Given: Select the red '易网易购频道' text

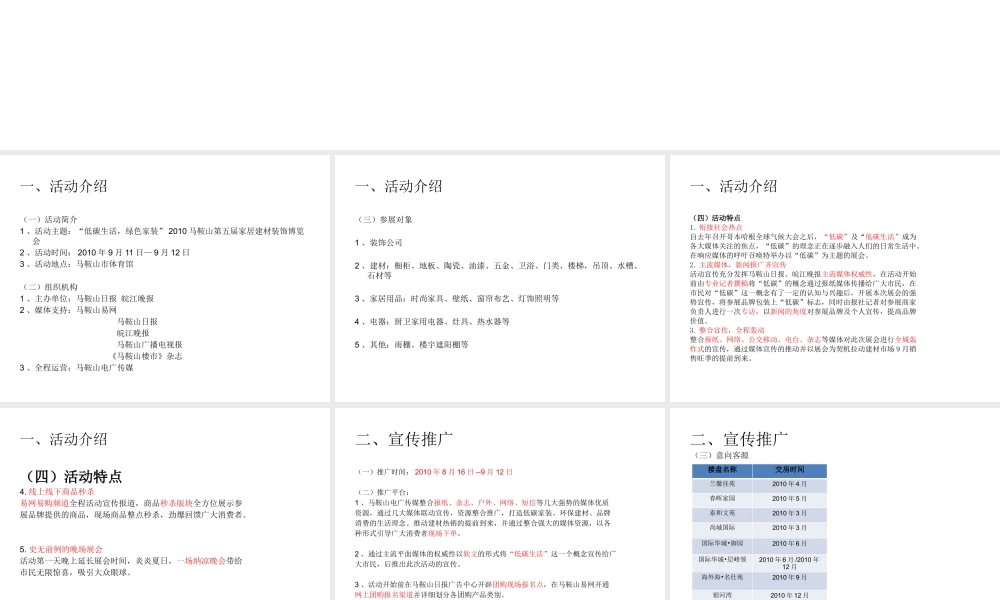Looking at the screenshot, I should tap(44, 503).
